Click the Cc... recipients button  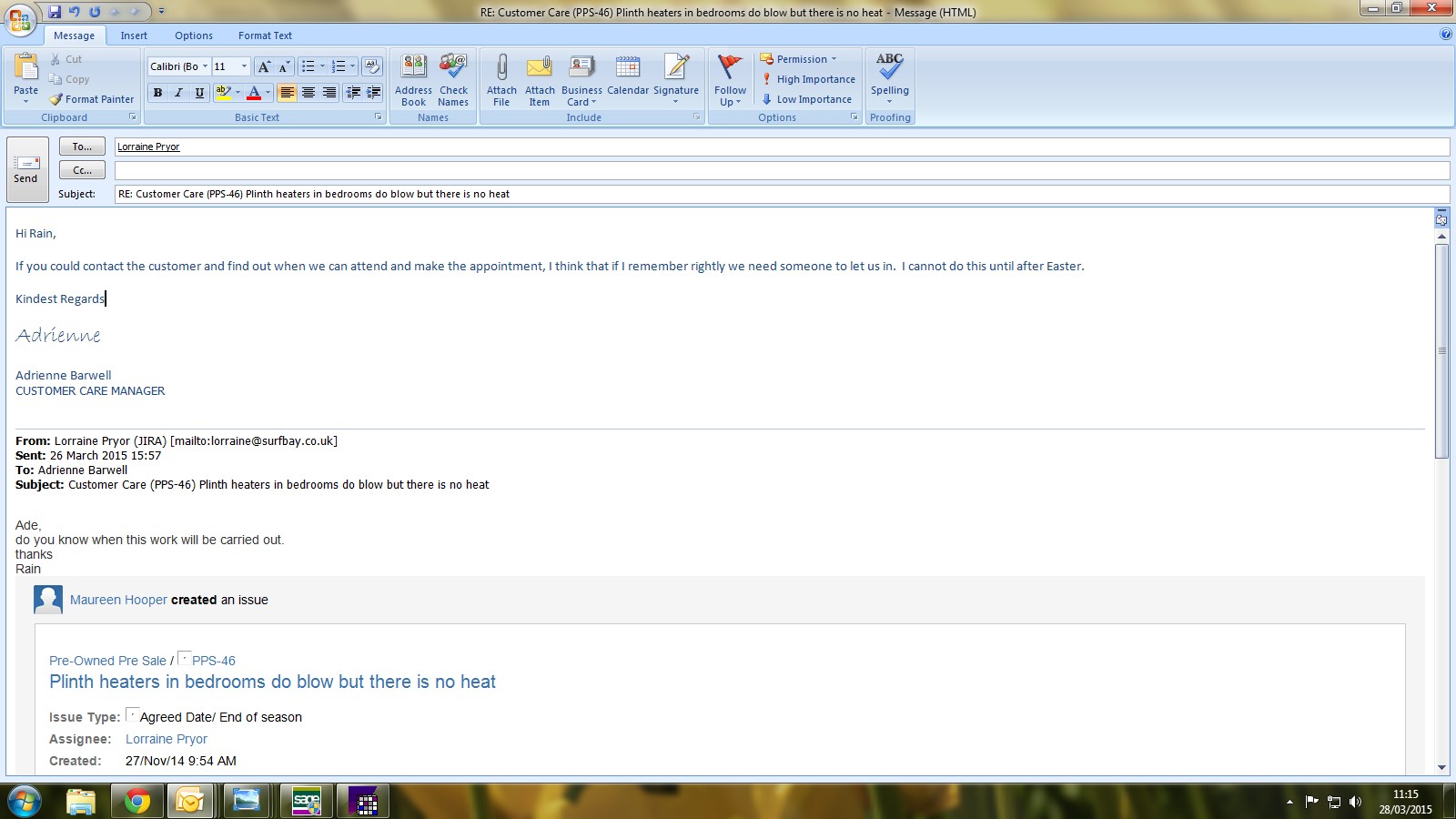(82, 170)
